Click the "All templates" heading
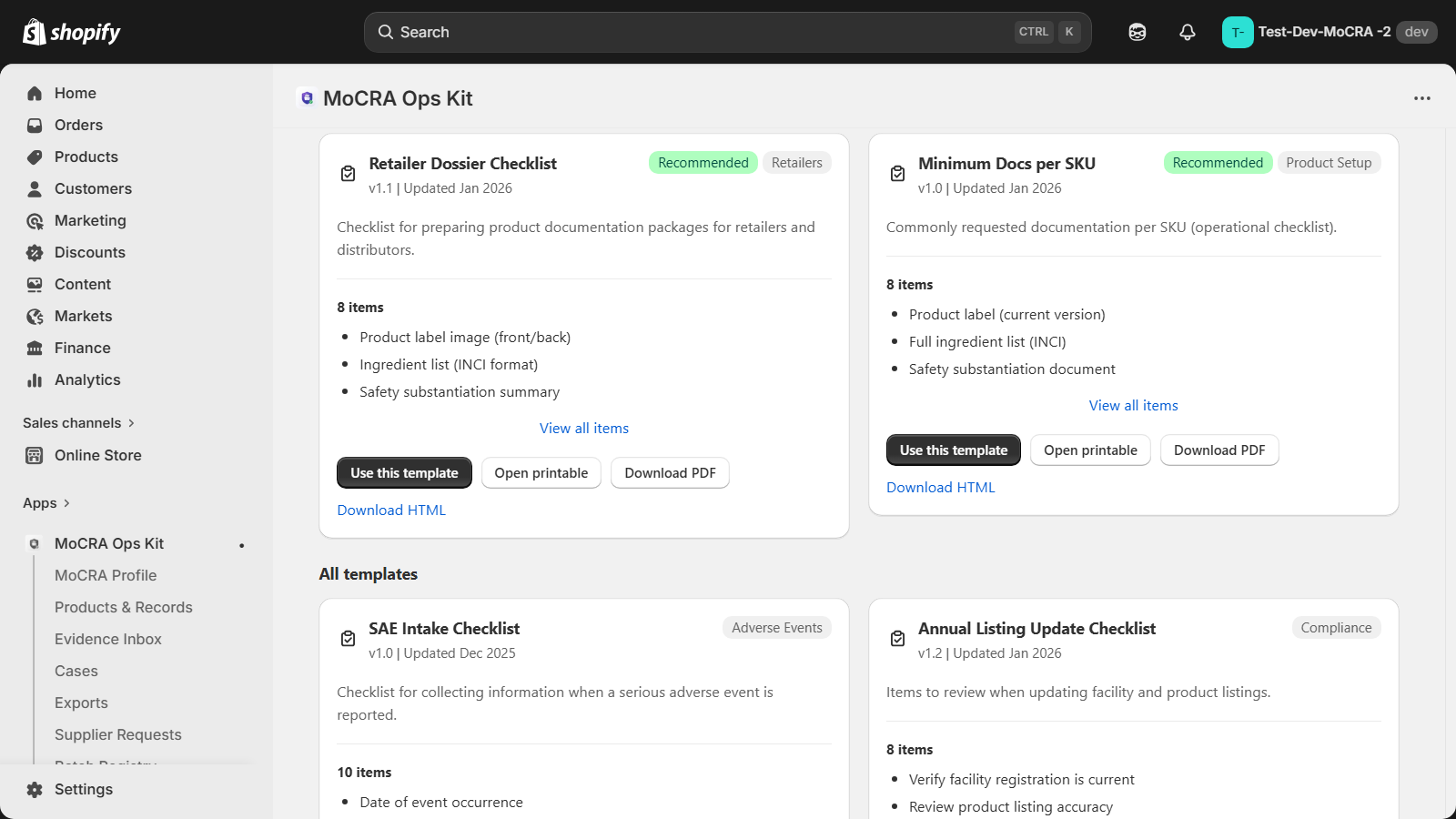The image size is (1456, 819). click(369, 574)
